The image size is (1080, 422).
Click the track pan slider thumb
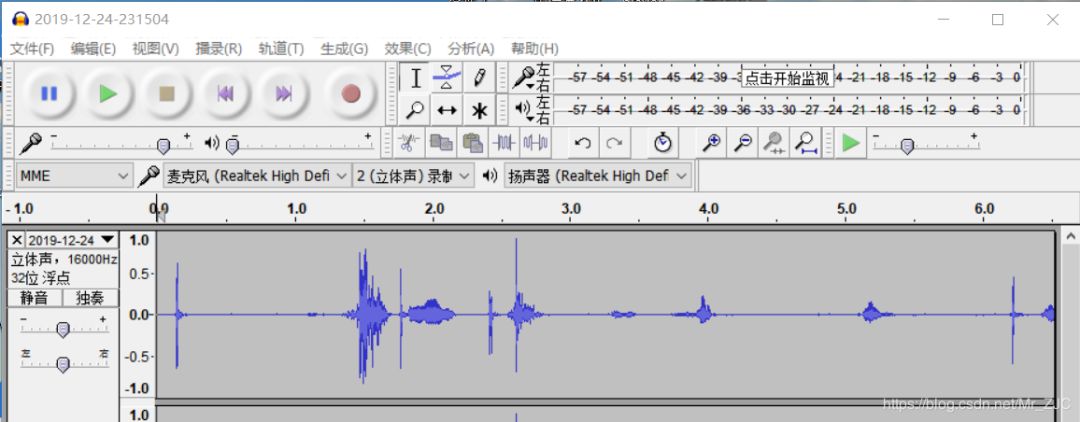[x=63, y=364]
